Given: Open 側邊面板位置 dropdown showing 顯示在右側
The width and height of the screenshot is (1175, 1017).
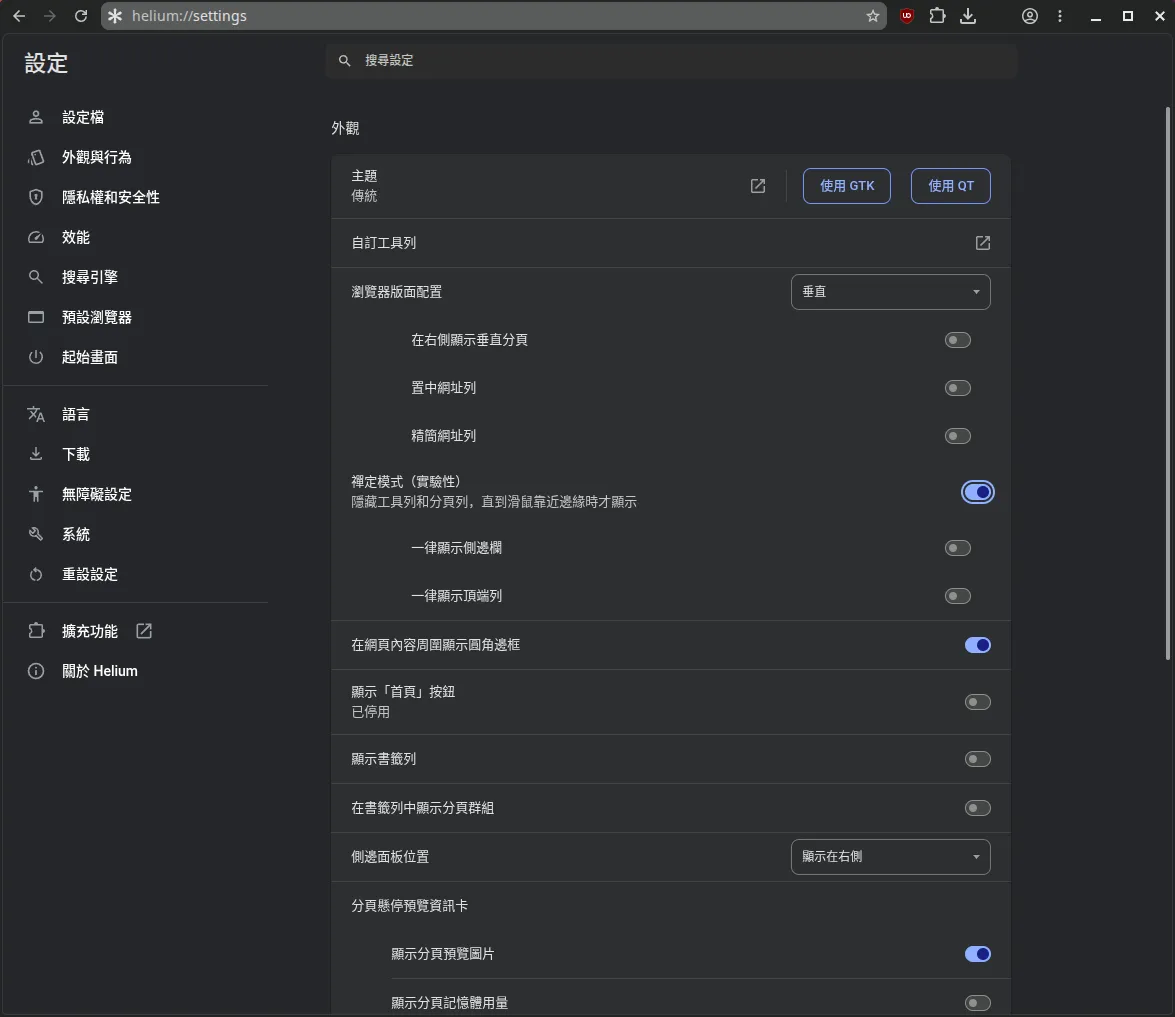Looking at the screenshot, I should tap(890, 857).
